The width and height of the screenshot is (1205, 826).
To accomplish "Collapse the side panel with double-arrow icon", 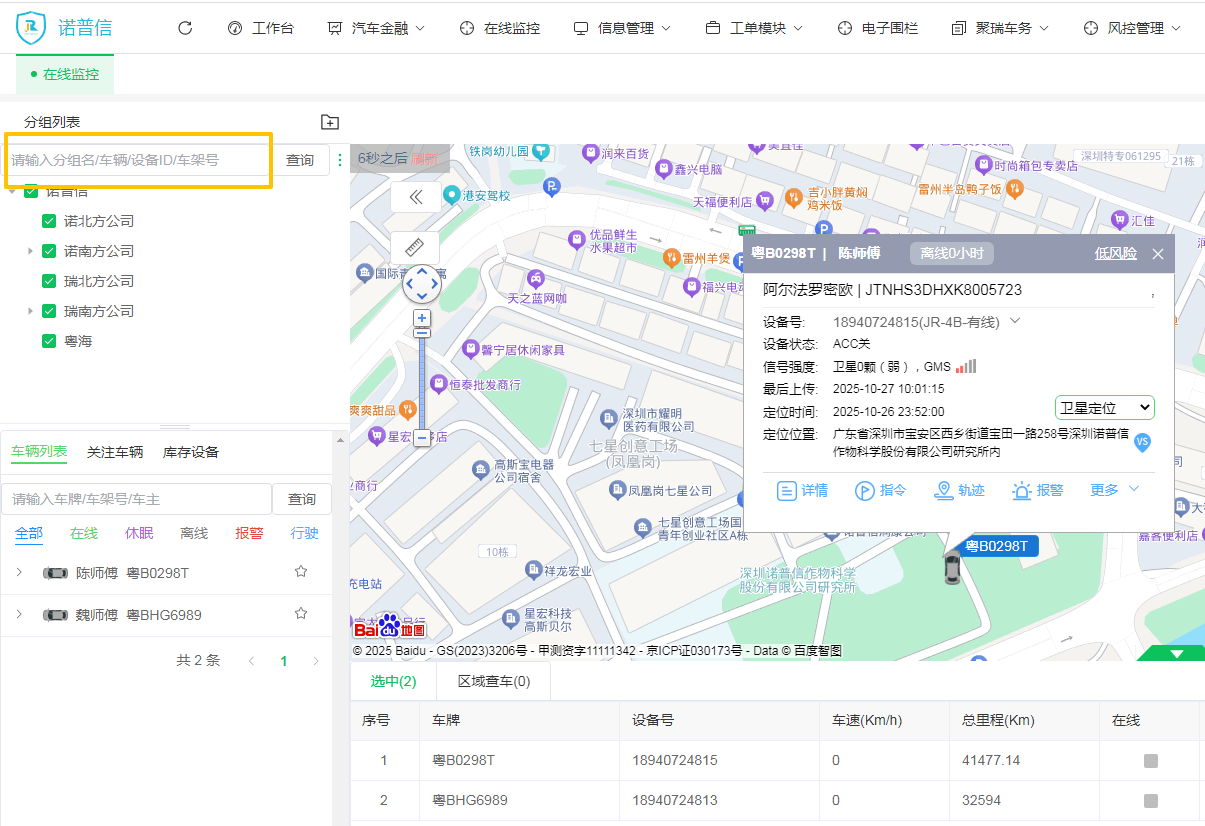I will [415, 197].
